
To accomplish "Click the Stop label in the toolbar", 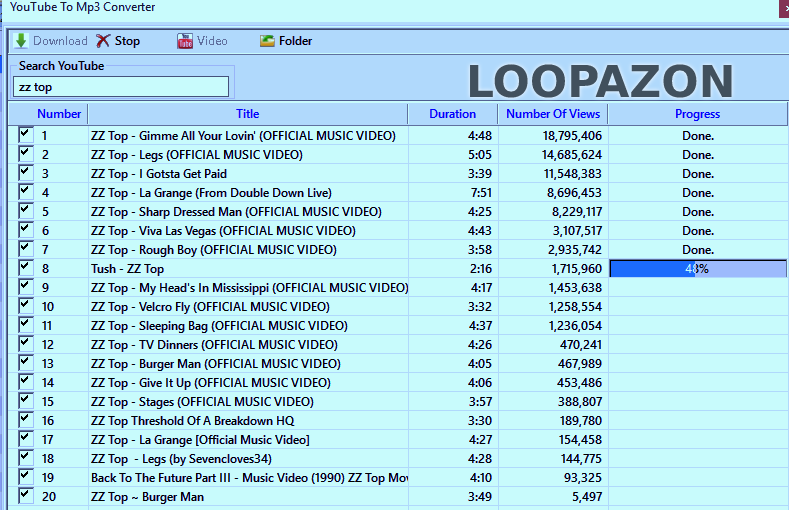I will click(x=127, y=41).
